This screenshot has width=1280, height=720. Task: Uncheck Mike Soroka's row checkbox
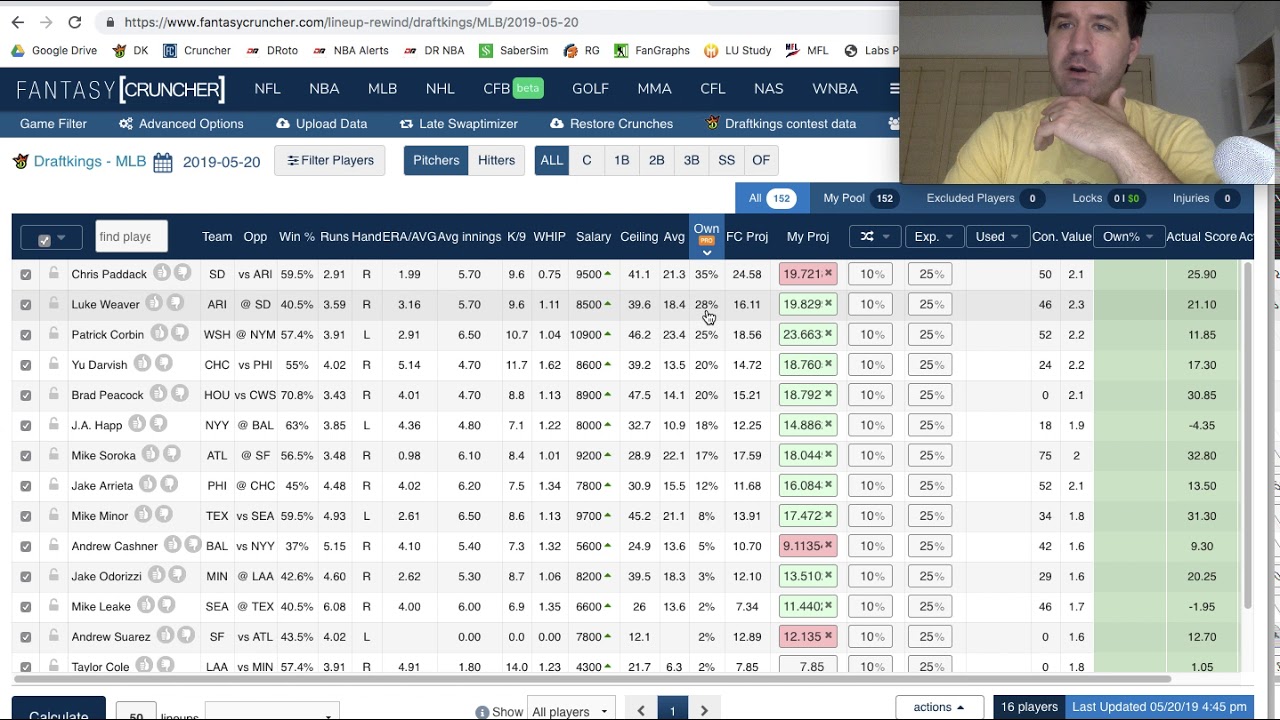coord(26,455)
